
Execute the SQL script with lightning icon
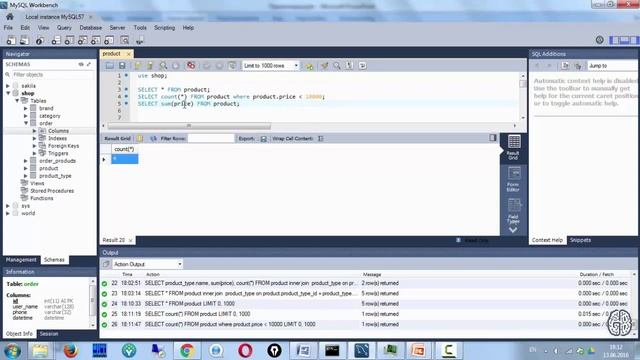[138, 65]
